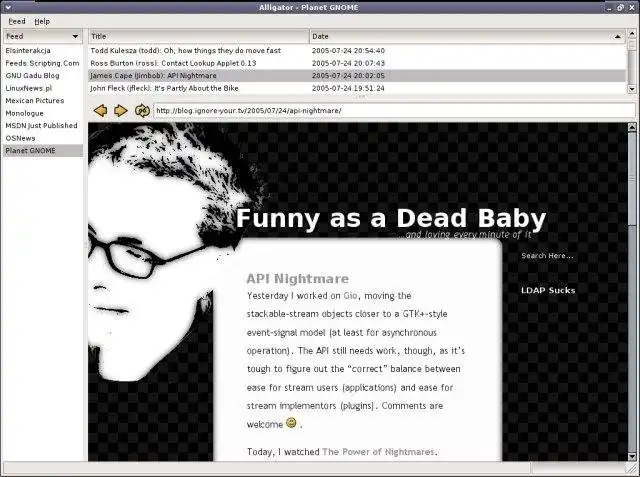
Task: Open The Power of Nightmares link
Action: click(378, 452)
